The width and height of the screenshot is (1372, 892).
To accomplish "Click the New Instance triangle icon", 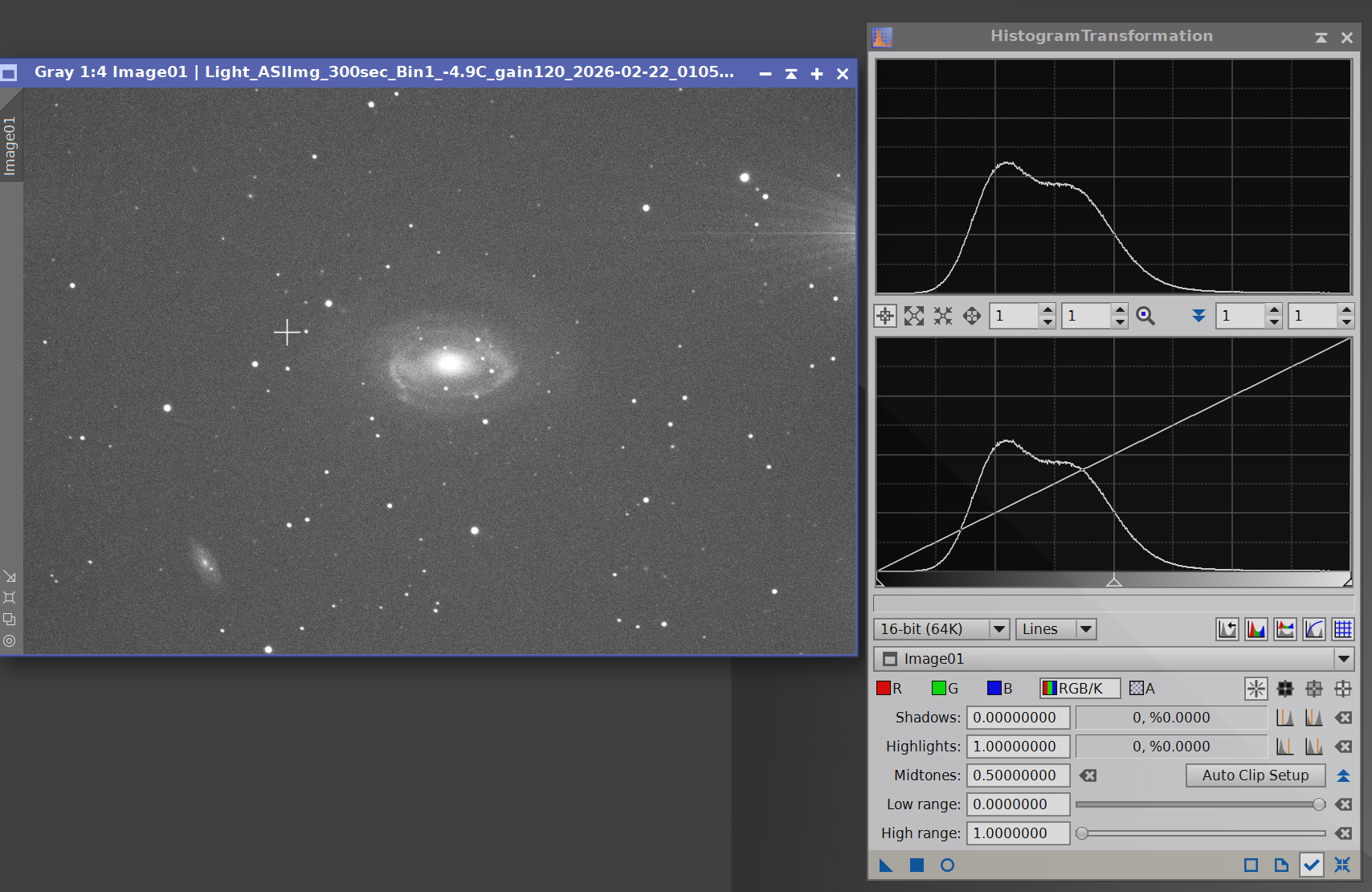I will pyautogui.click(x=886, y=865).
